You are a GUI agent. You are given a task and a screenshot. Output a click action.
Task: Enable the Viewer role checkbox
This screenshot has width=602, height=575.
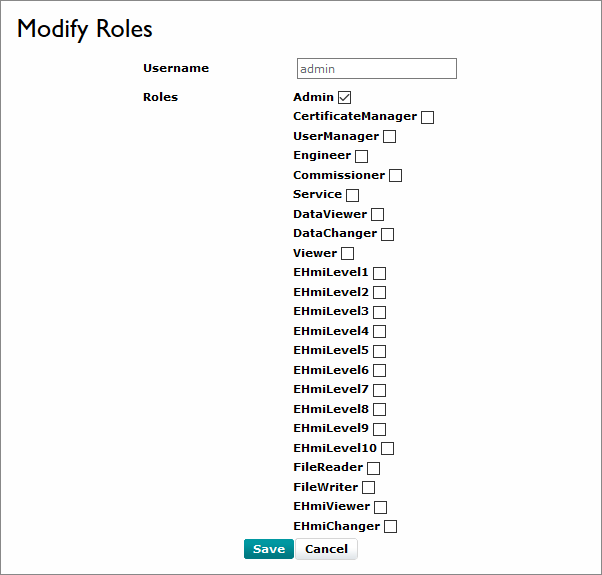click(x=347, y=254)
